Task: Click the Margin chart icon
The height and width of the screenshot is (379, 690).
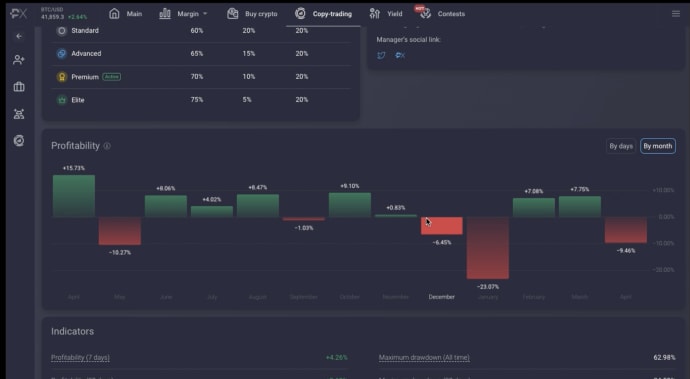Action: pyautogui.click(x=165, y=14)
